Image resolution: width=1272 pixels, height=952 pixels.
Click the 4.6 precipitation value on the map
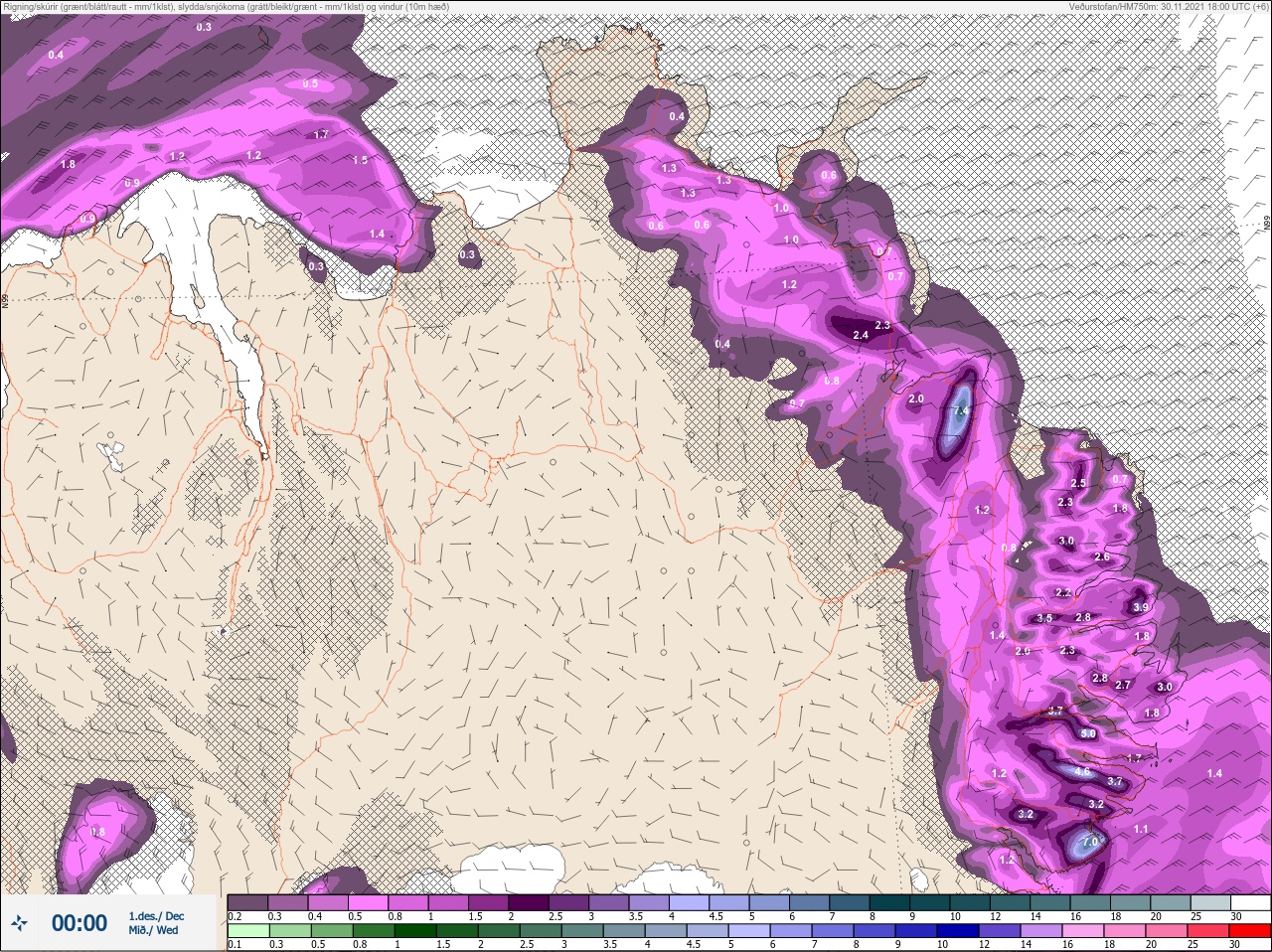[1083, 771]
